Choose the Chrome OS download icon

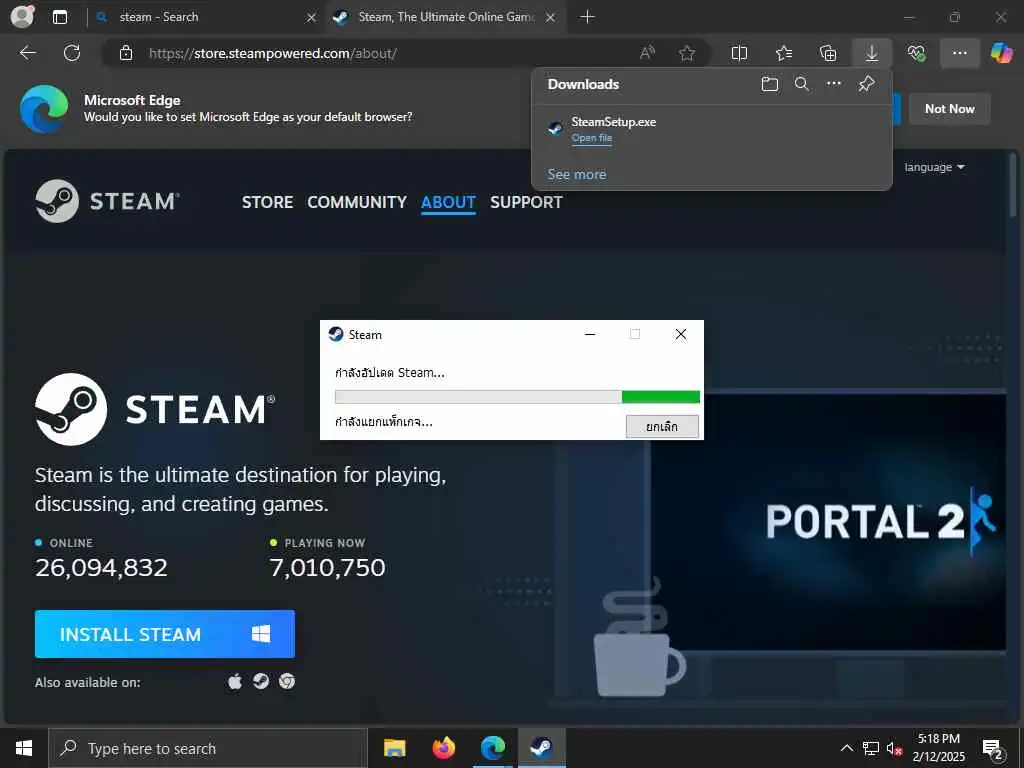[287, 682]
